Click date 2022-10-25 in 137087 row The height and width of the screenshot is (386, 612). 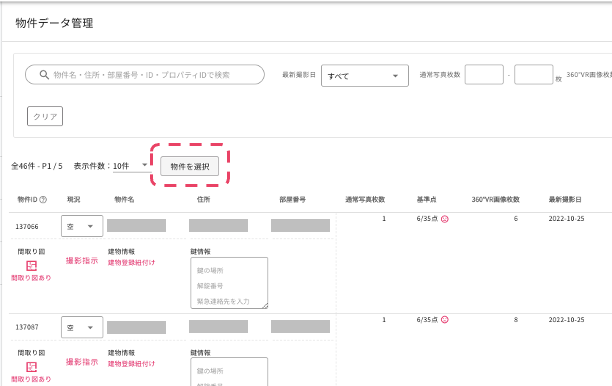pyautogui.click(x=566, y=320)
